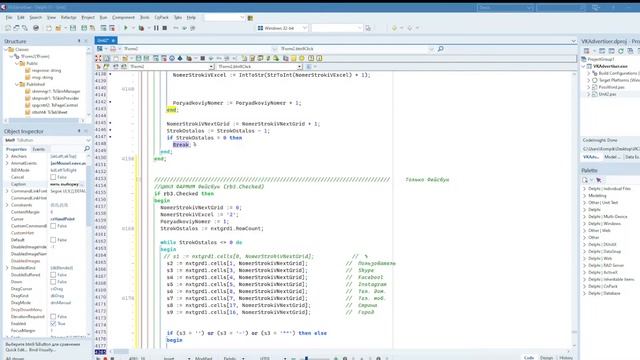Toggle the Cancel property checkbox

point(53,177)
